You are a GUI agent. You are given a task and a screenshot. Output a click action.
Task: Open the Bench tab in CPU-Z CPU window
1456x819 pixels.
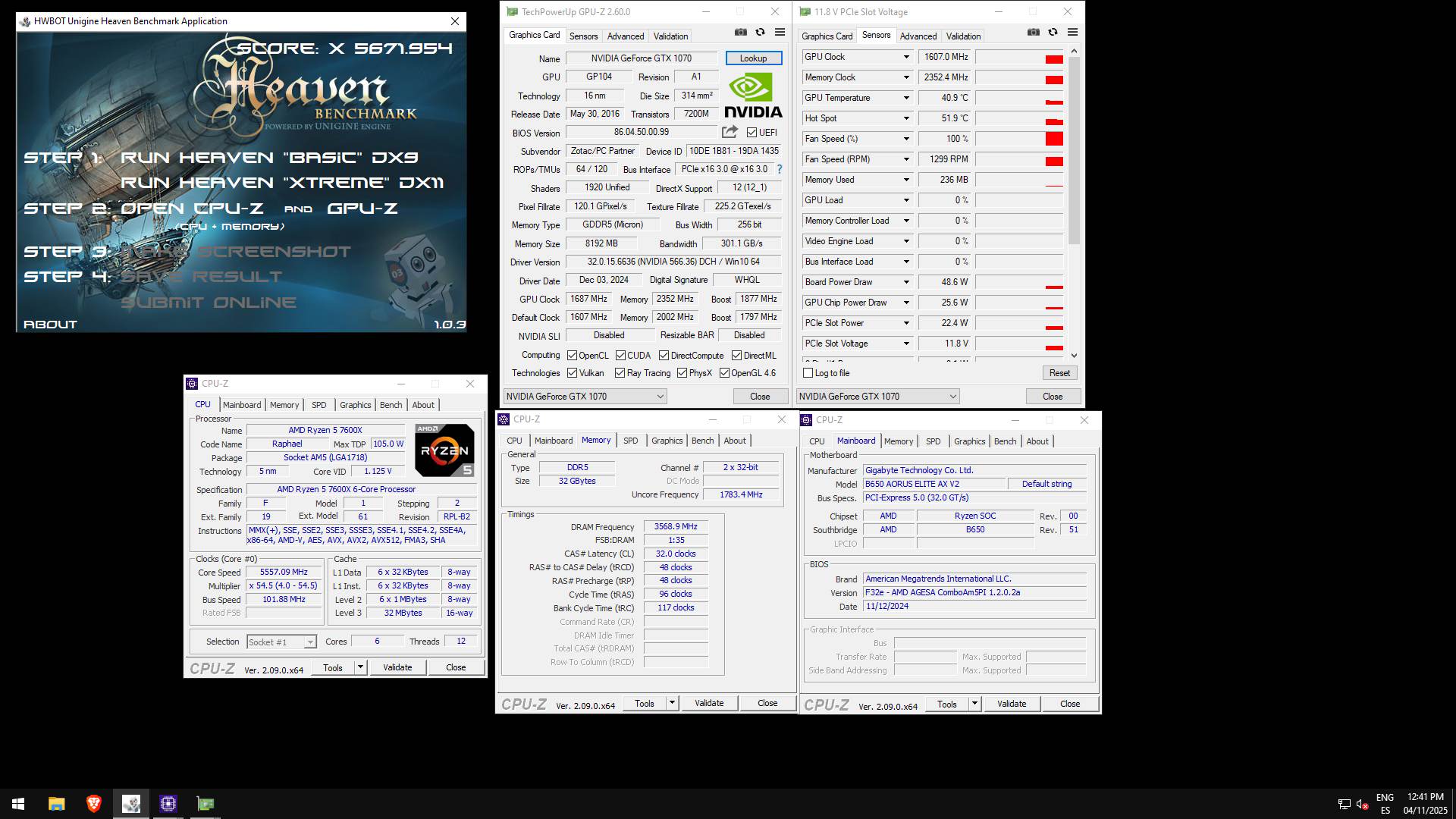391,405
